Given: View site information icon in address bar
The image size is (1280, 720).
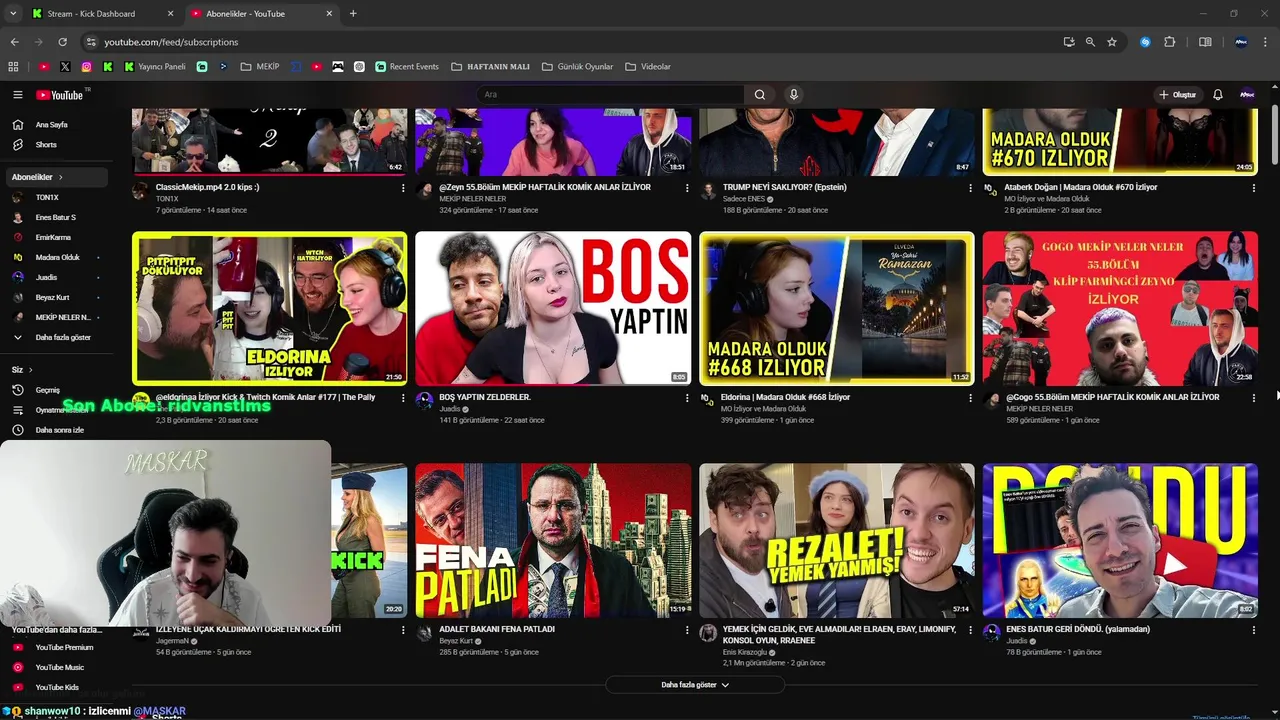Looking at the screenshot, I should coord(91,42).
